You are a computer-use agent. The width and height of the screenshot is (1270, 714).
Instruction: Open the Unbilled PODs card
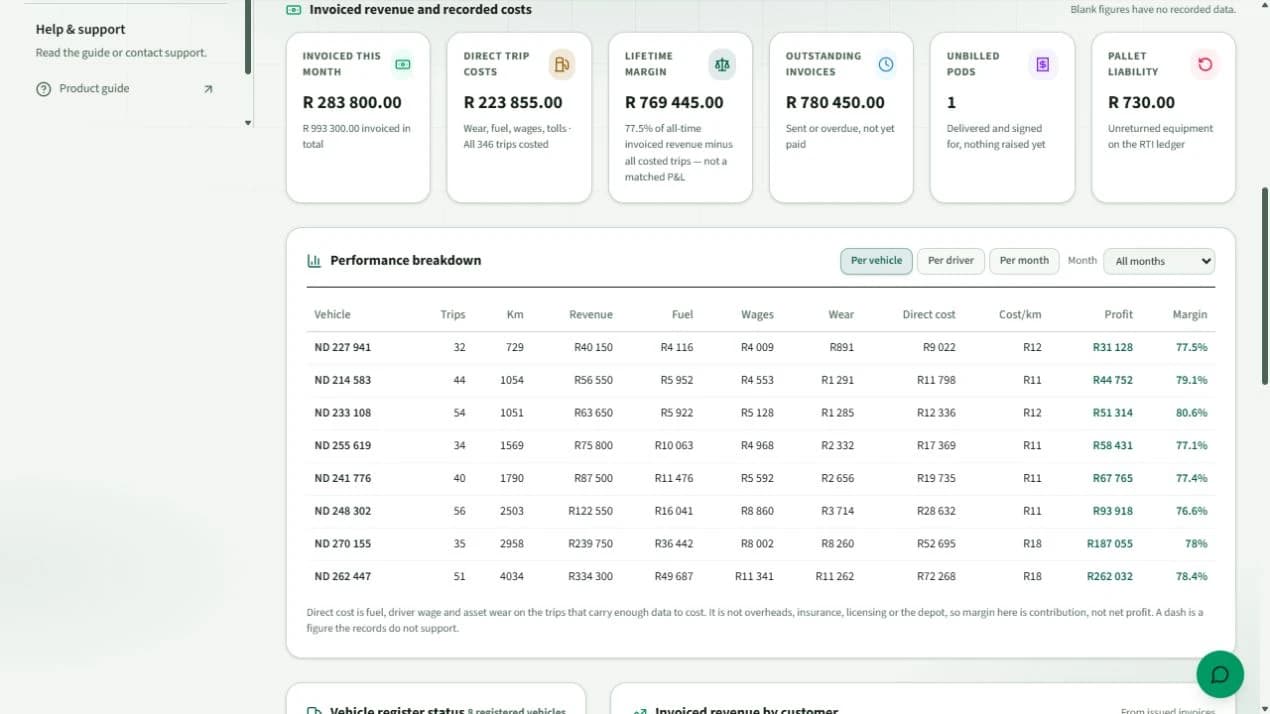pos(1002,117)
